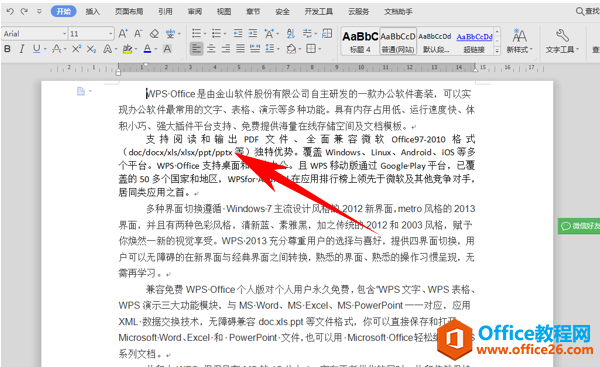
Task: Apply the 超链接 style
Action: pos(474,42)
